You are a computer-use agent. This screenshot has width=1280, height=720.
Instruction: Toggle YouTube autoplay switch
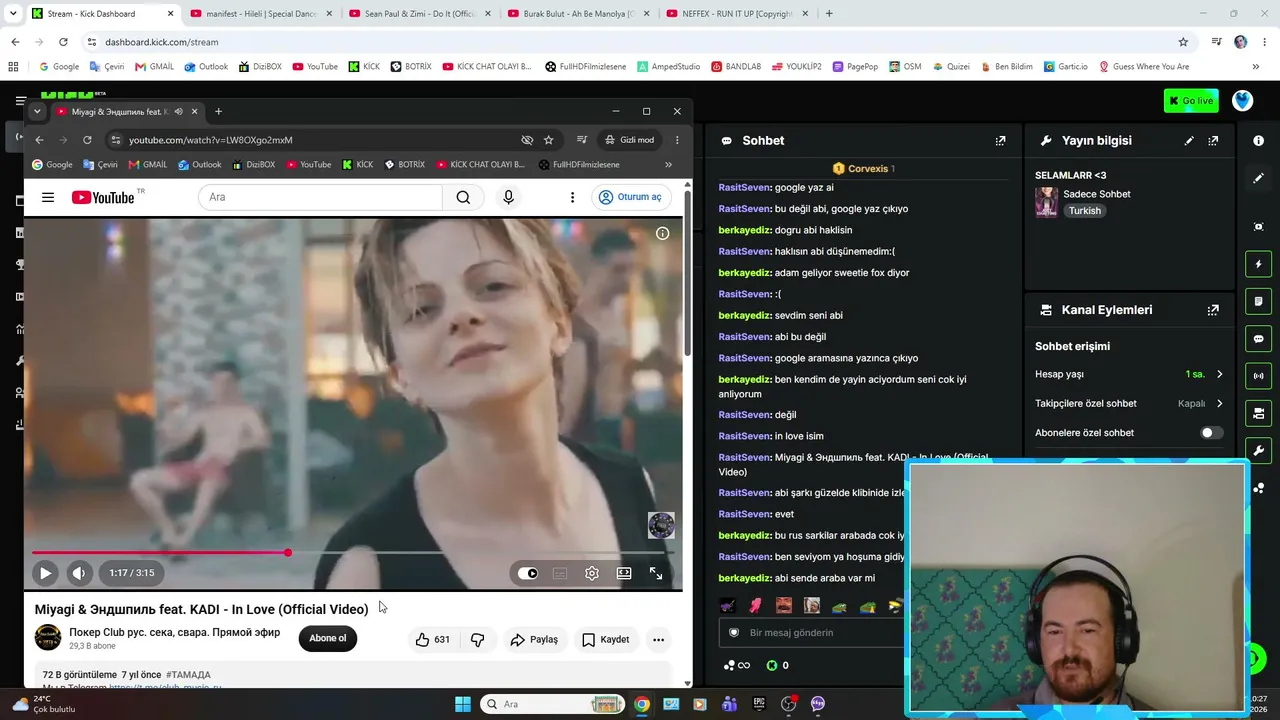click(x=528, y=573)
